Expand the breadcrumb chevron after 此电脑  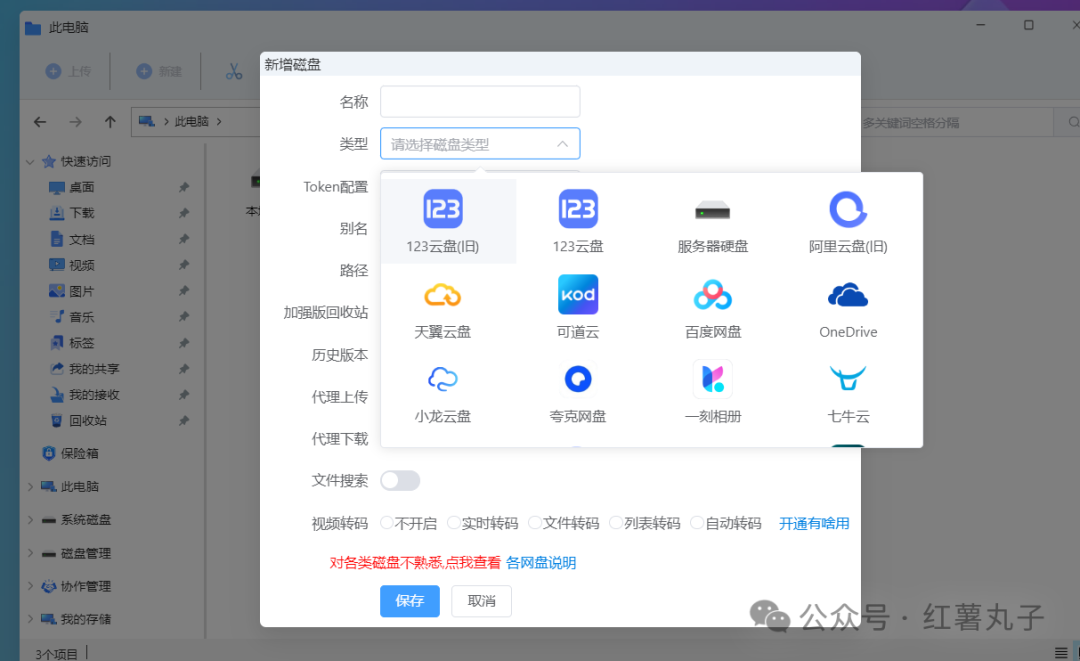219,122
